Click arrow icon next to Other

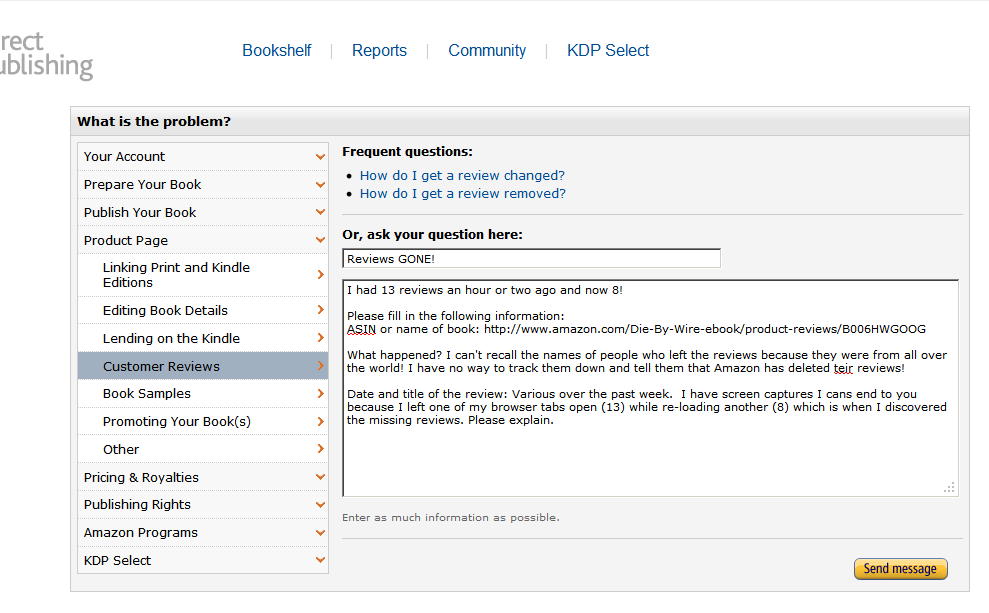pyautogui.click(x=320, y=450)
